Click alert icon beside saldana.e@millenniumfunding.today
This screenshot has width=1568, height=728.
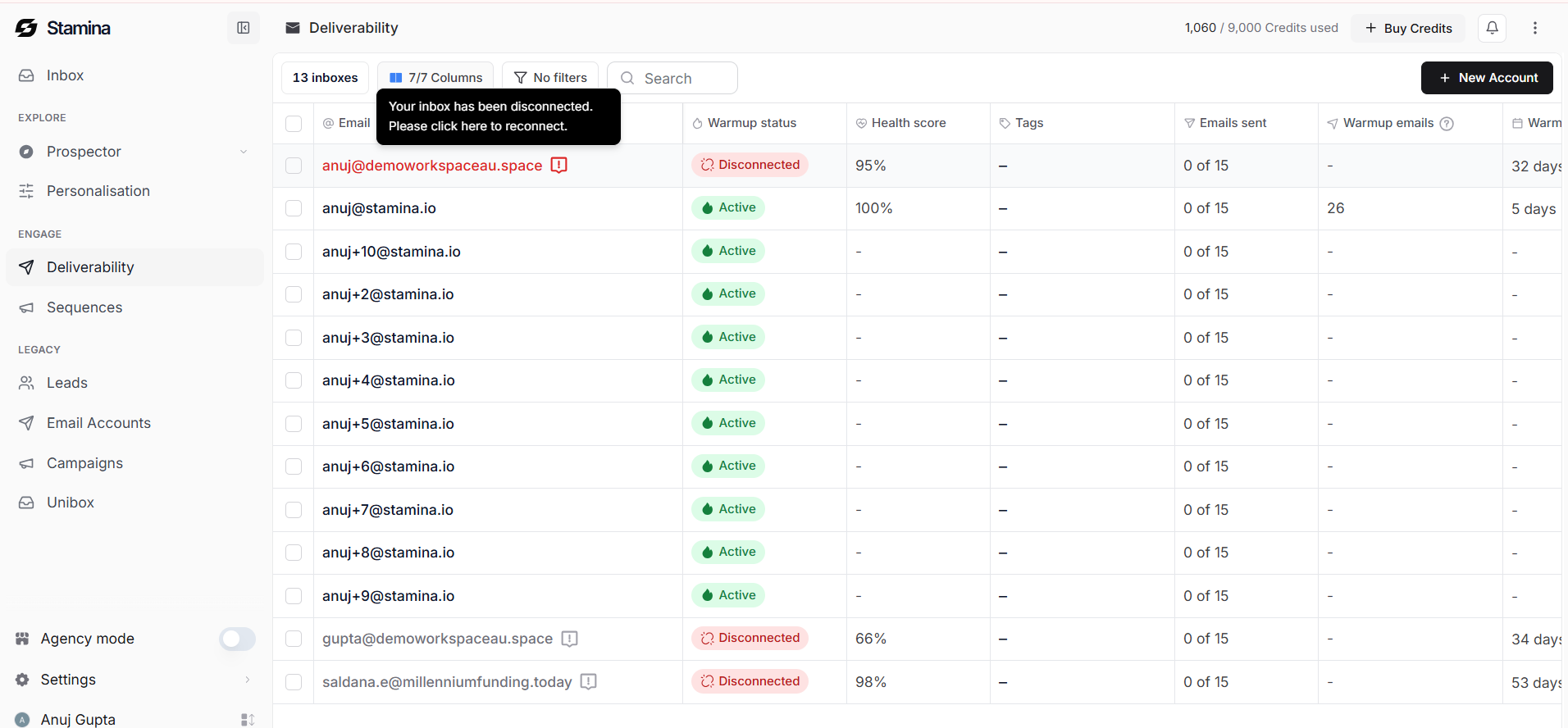588,681
